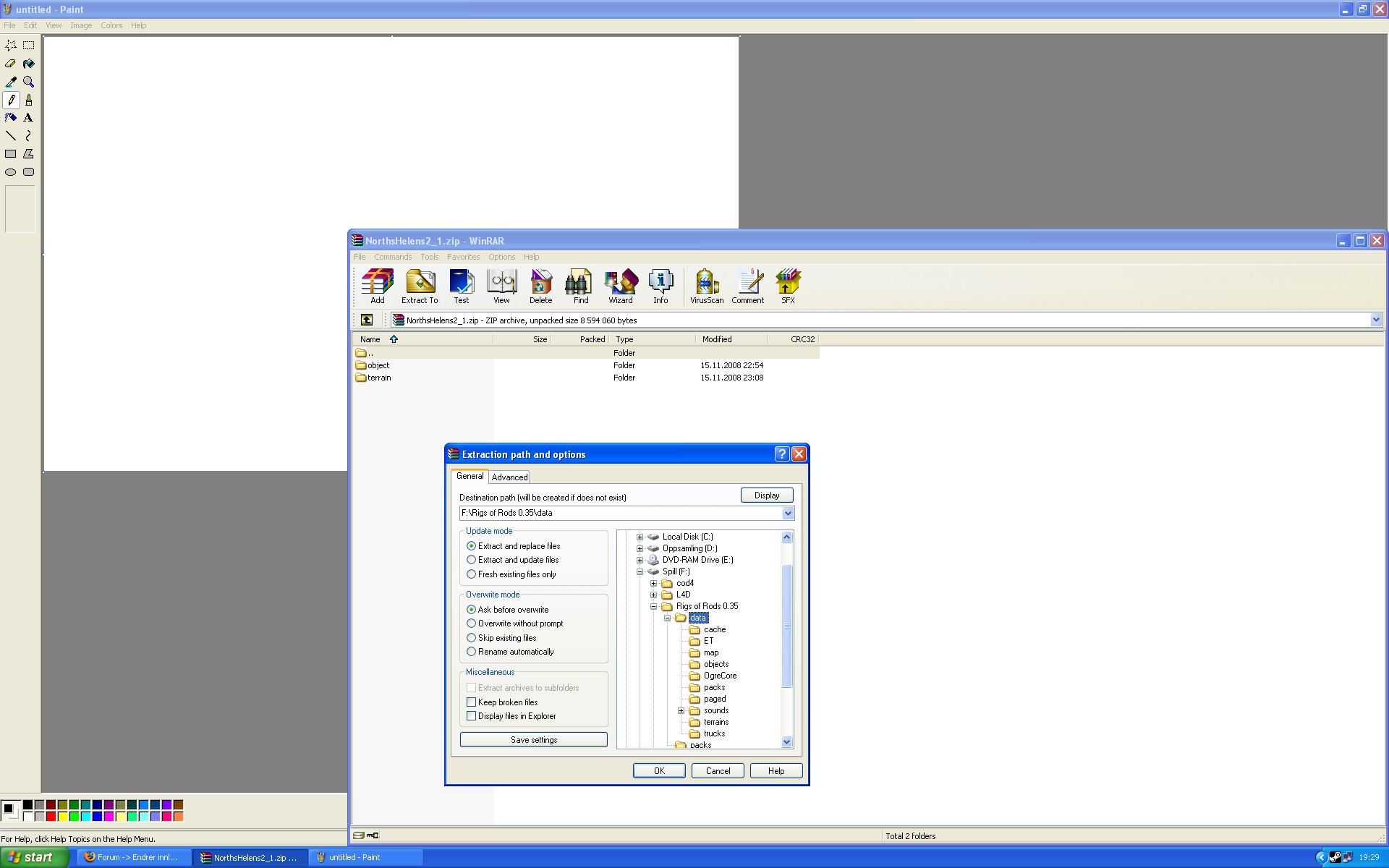This screenshot has height=868, width=1389.
Task: Select the rectangular Select tool in Paint
Action: click(29, 46)
